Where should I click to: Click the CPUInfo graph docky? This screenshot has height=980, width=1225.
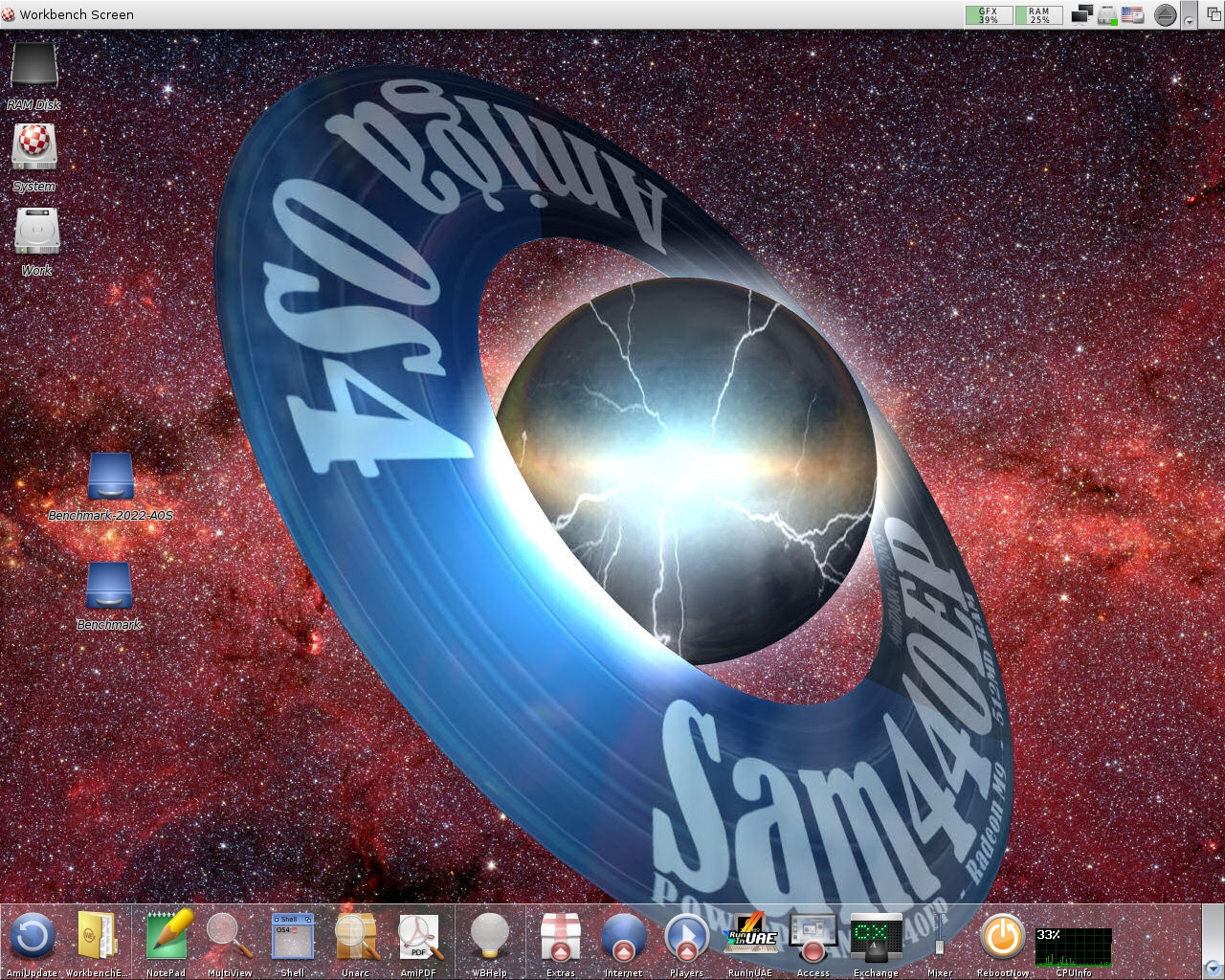[x=1074, y=946]
